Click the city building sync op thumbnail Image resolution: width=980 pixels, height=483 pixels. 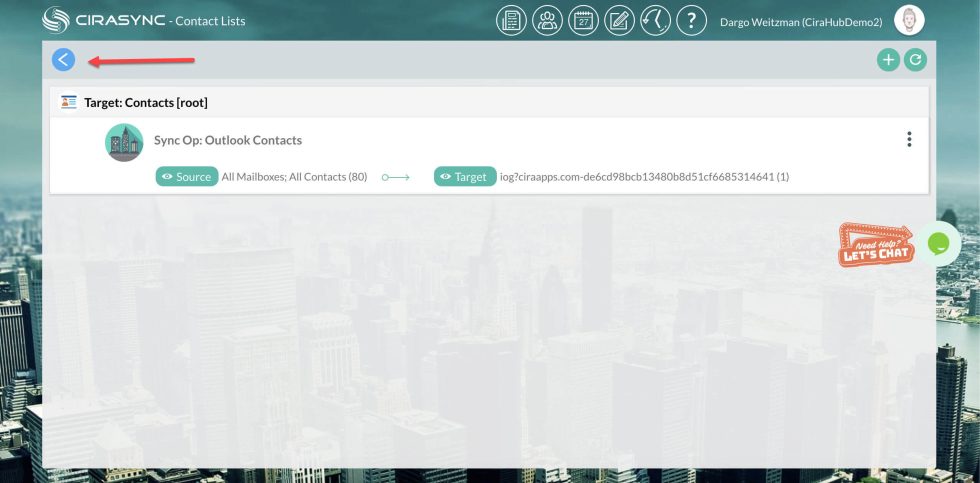(124, 143)
